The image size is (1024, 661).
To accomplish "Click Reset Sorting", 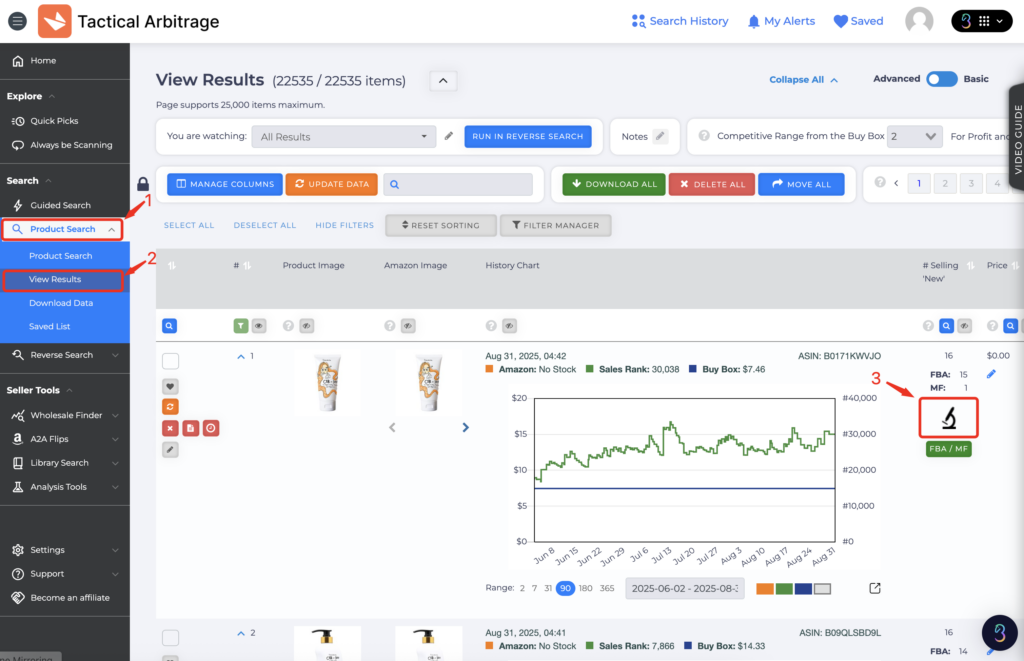I will coord(441,225).
